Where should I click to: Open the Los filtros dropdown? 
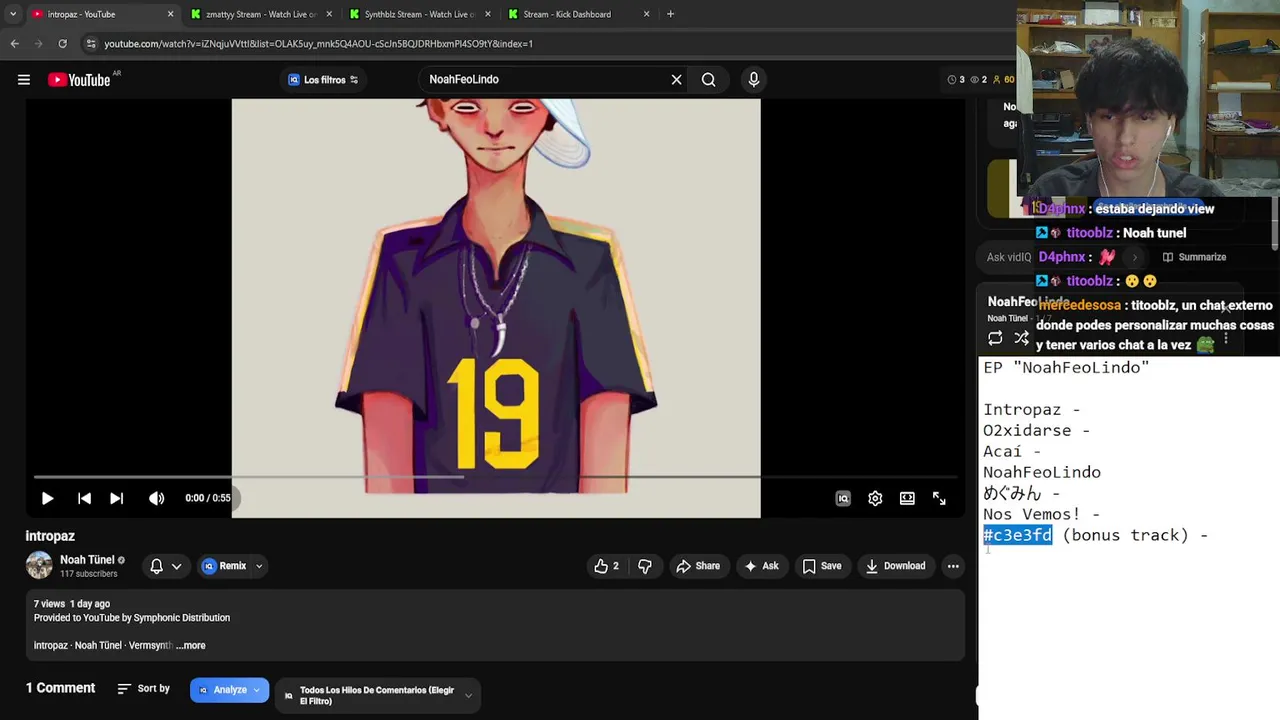click(x=323, y=80)
